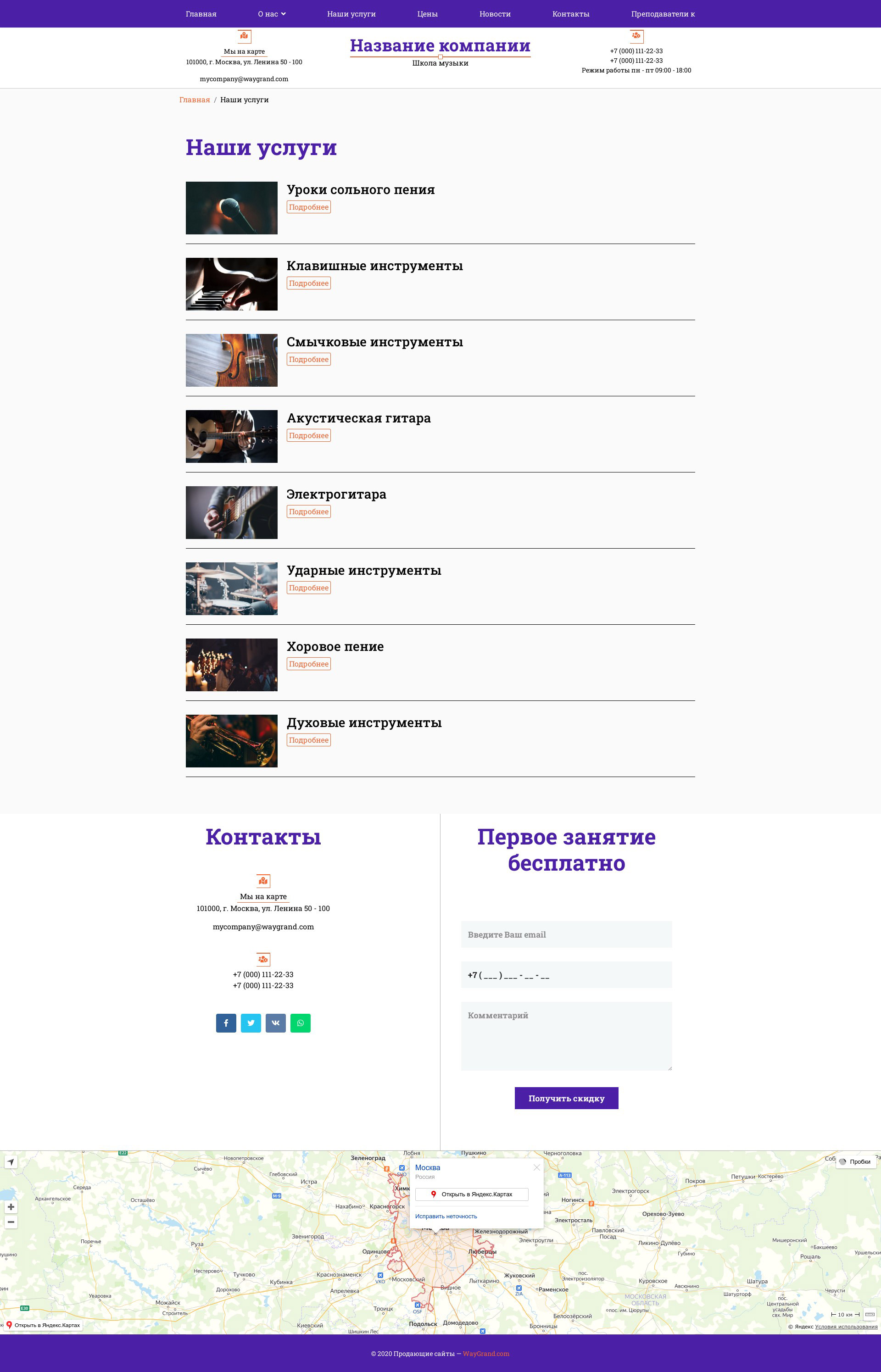Screen dimensions: 881x1372
Task: Select the Комментарий text area
Action: coord(566,1036)
